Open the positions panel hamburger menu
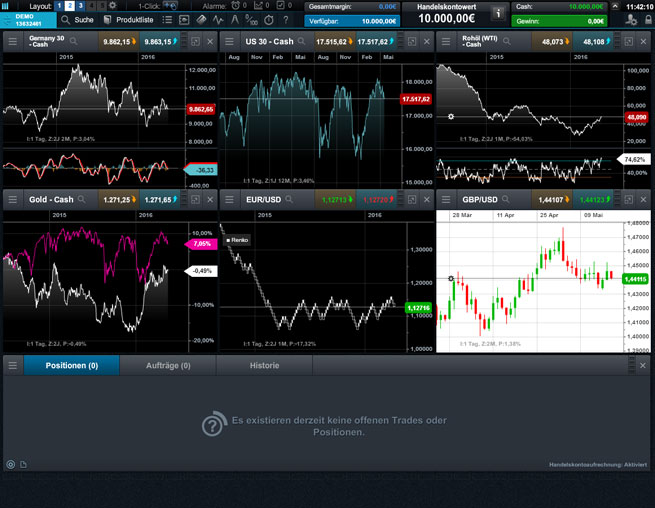Image resolution: width=655 pixels, height=508 pixels. click(x=13, y=366)
